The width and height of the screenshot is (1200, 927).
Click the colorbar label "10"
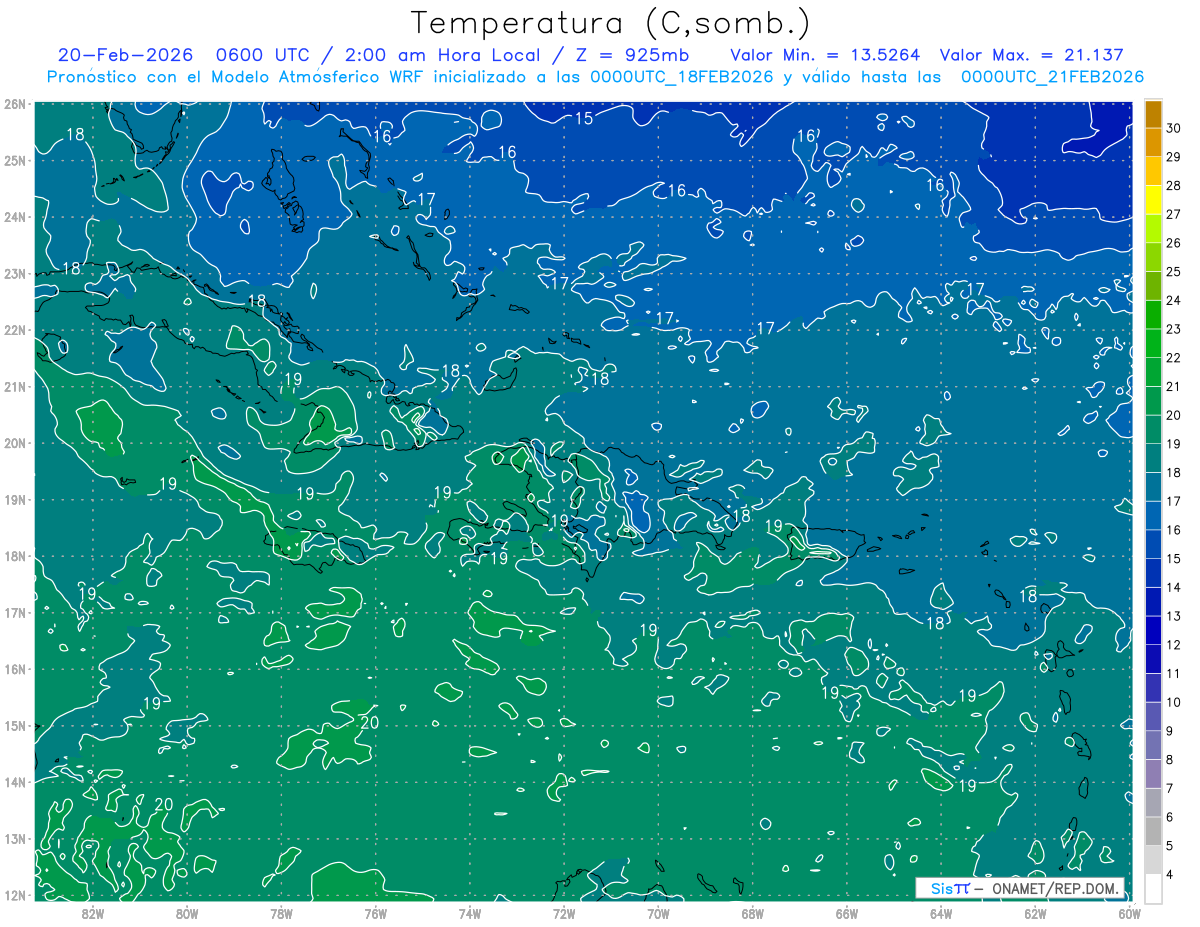(x=1174, y=703)
